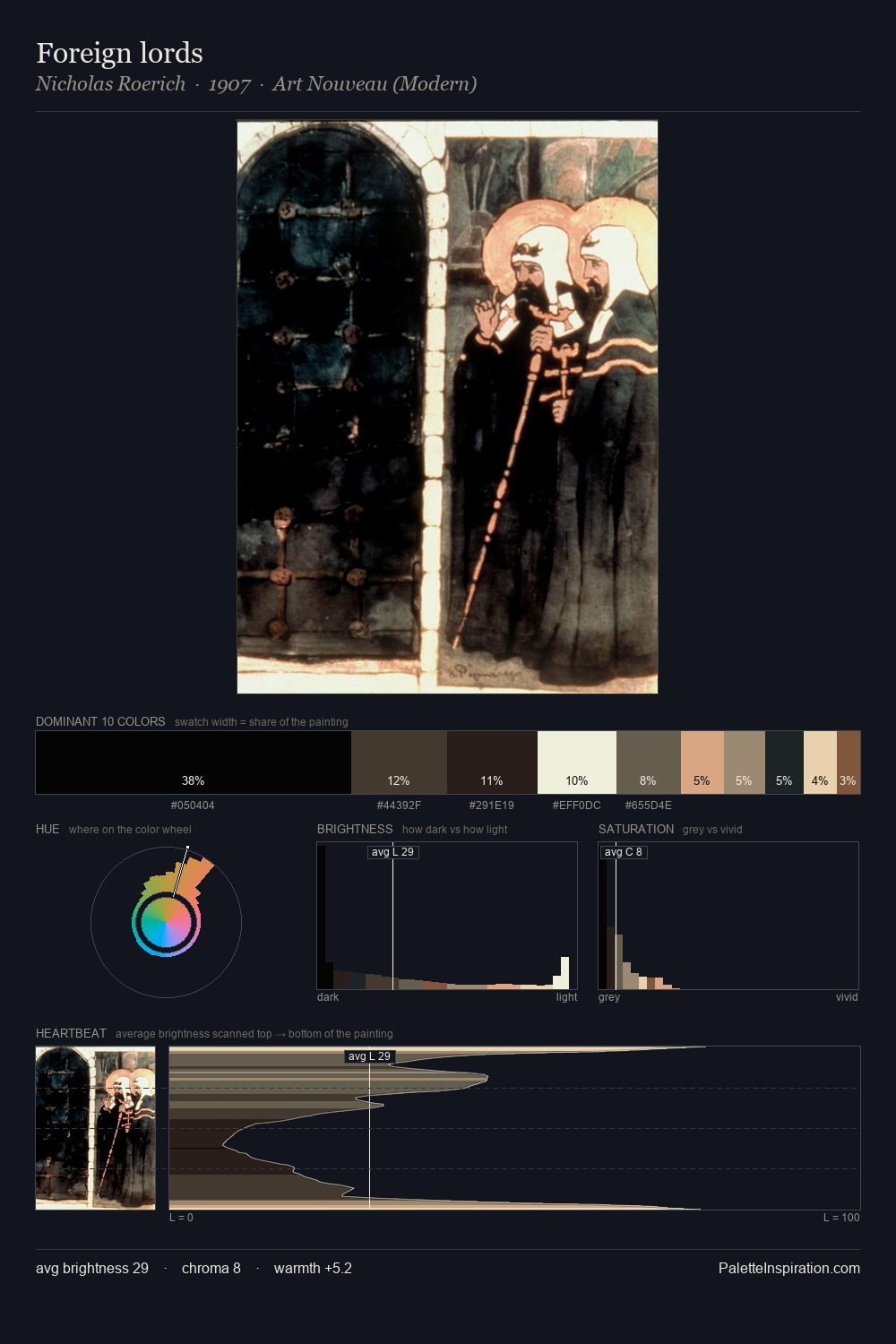The height and width of the screenshot is (1344, 896).
Task: Select the 3% brown swatch
Action: click(x=849, y=762)
